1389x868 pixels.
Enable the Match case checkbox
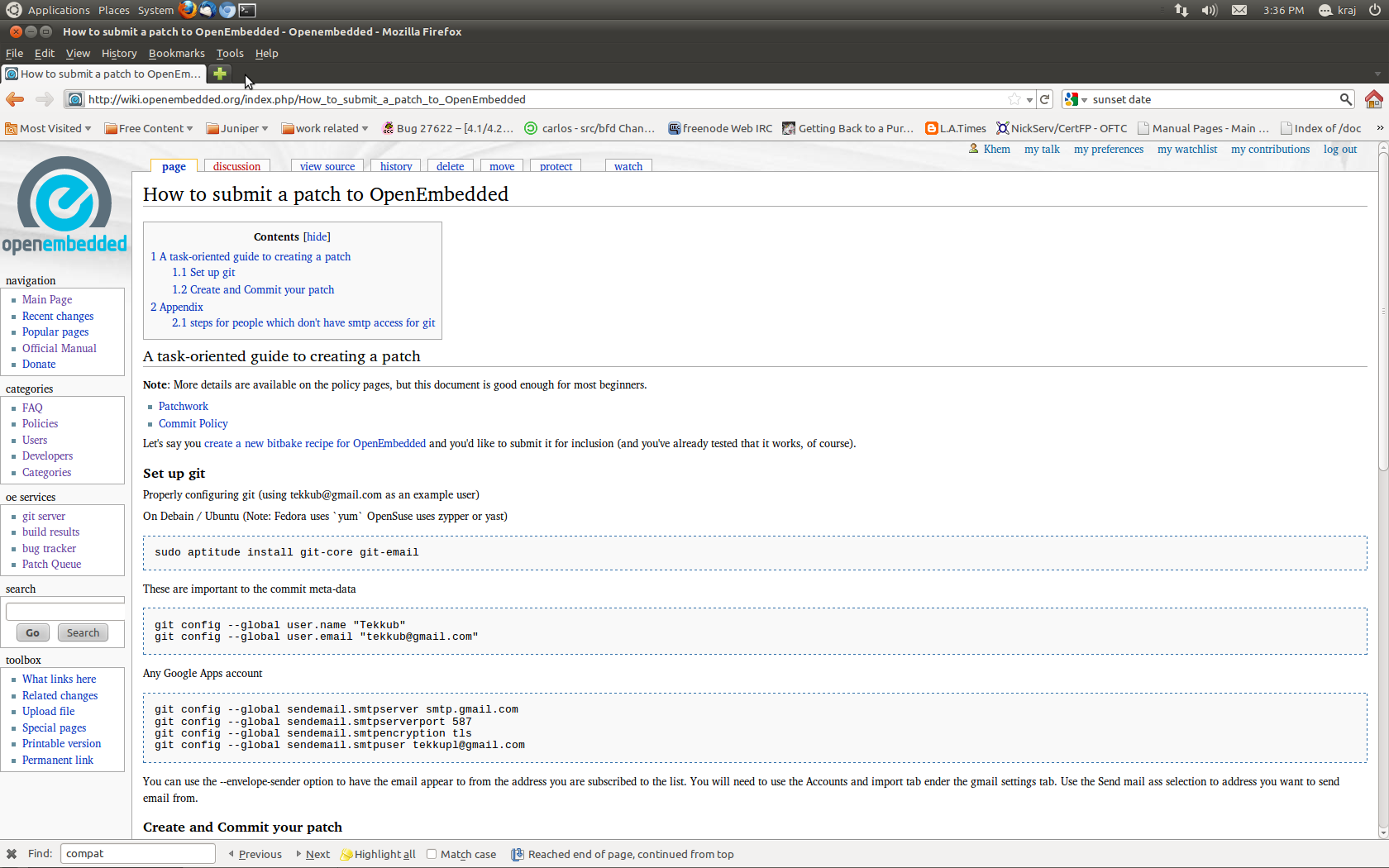pyautogui.click(x=432, y=854)
